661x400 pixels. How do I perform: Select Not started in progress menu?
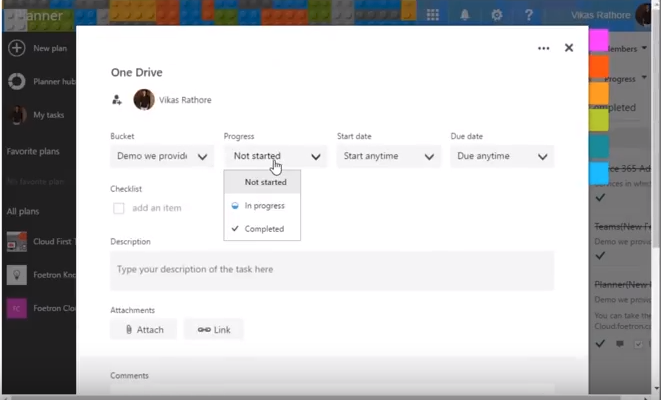[262, 182]
